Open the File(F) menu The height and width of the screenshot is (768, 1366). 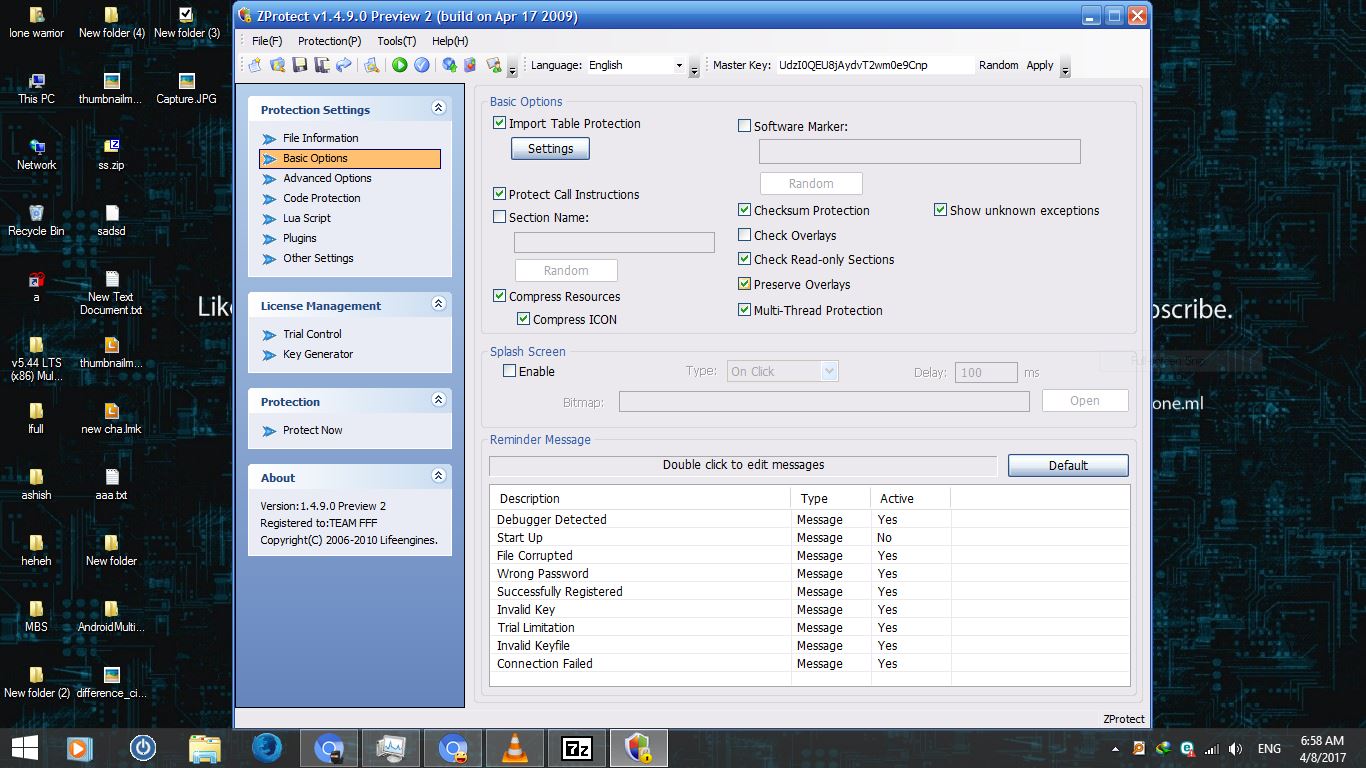267,41
